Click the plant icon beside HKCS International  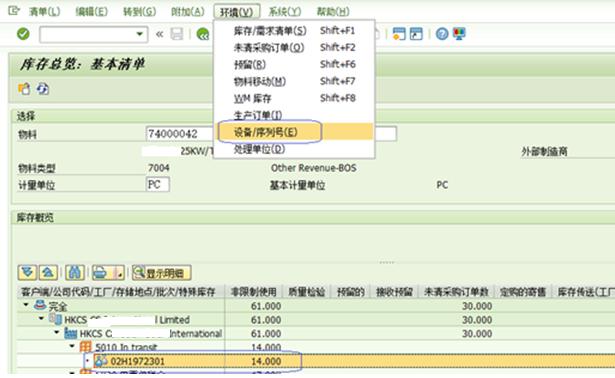71,334
